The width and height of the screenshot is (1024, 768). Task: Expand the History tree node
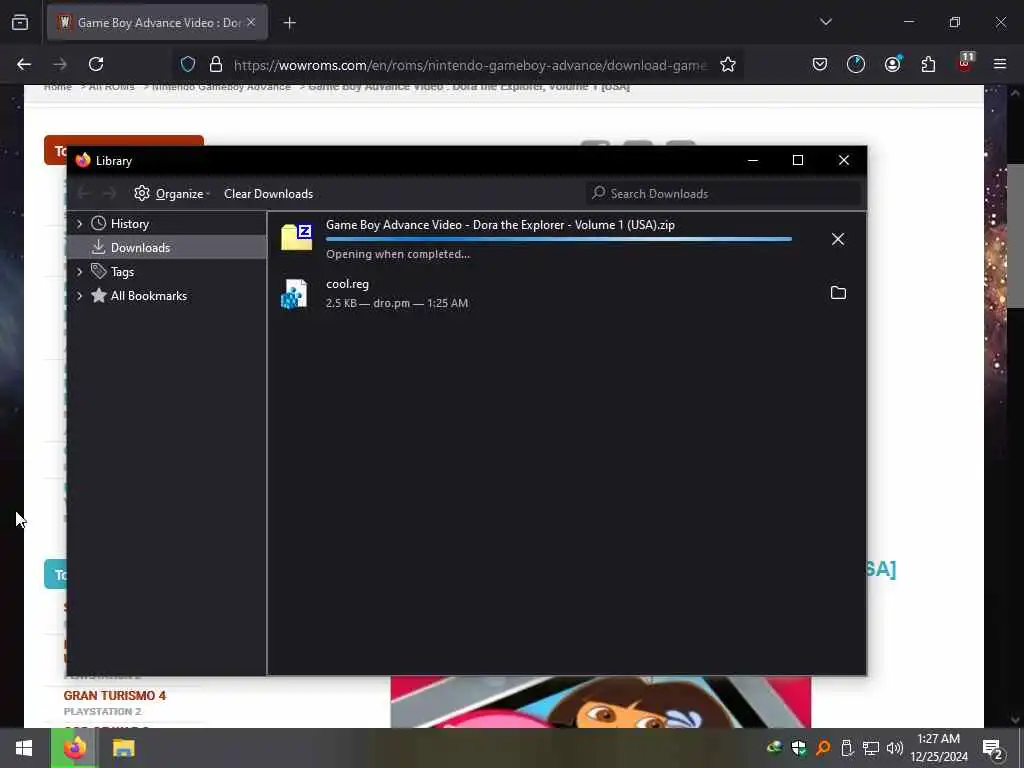pyautogui.click(x=79, y=223)
